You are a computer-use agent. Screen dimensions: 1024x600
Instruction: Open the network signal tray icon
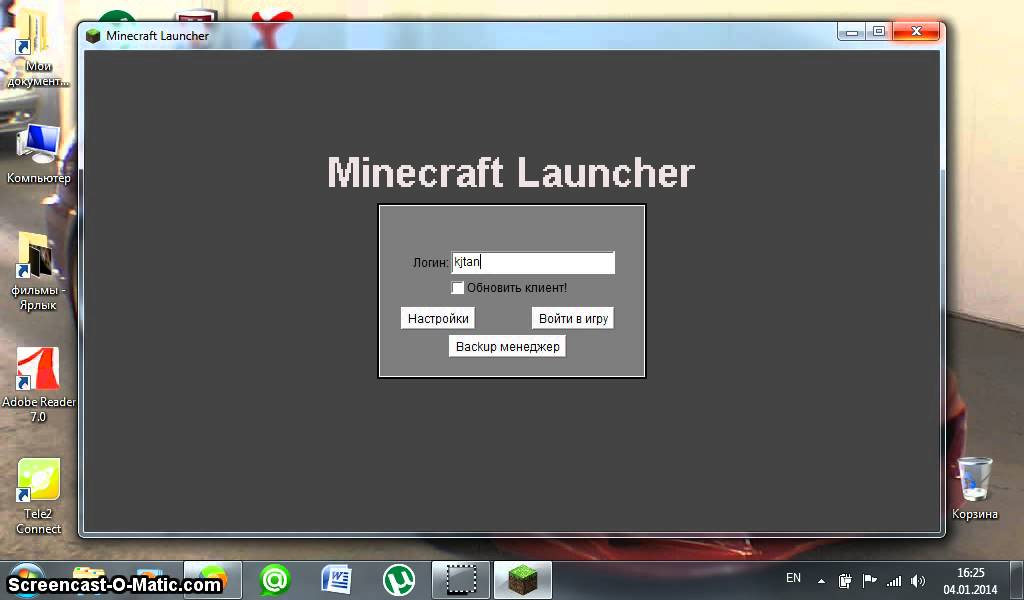(894, 580)
